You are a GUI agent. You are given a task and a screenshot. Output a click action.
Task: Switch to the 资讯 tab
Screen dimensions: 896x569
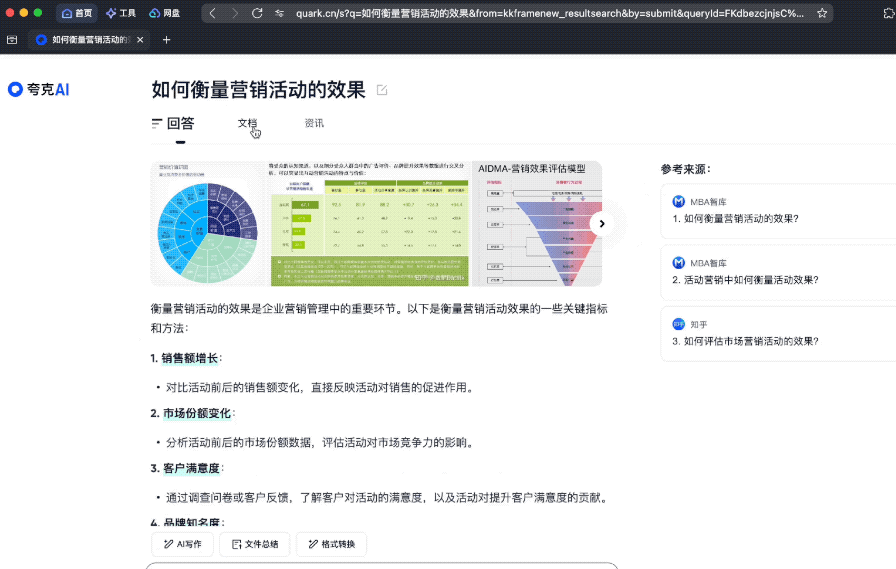314,123
